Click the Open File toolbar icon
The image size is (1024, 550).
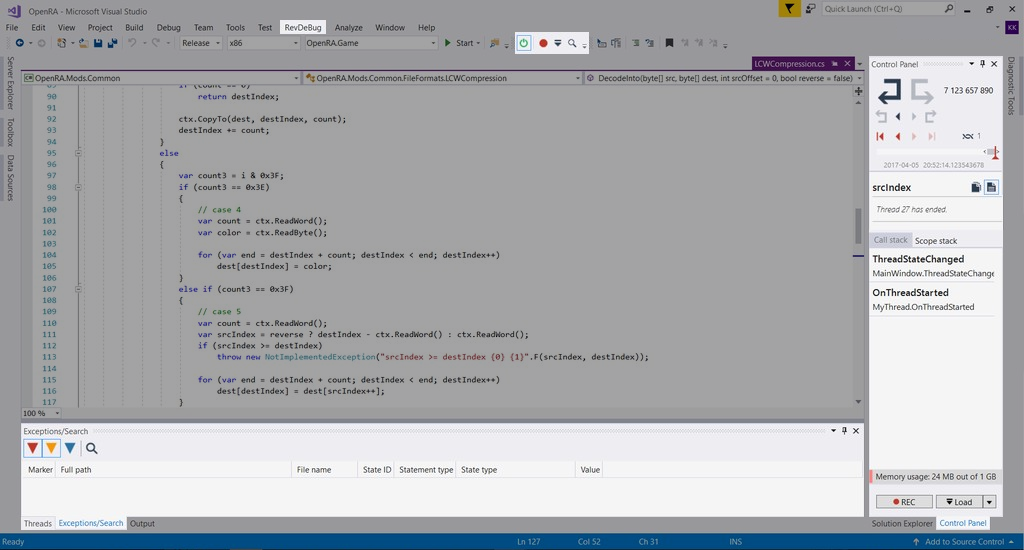(83, 43)
